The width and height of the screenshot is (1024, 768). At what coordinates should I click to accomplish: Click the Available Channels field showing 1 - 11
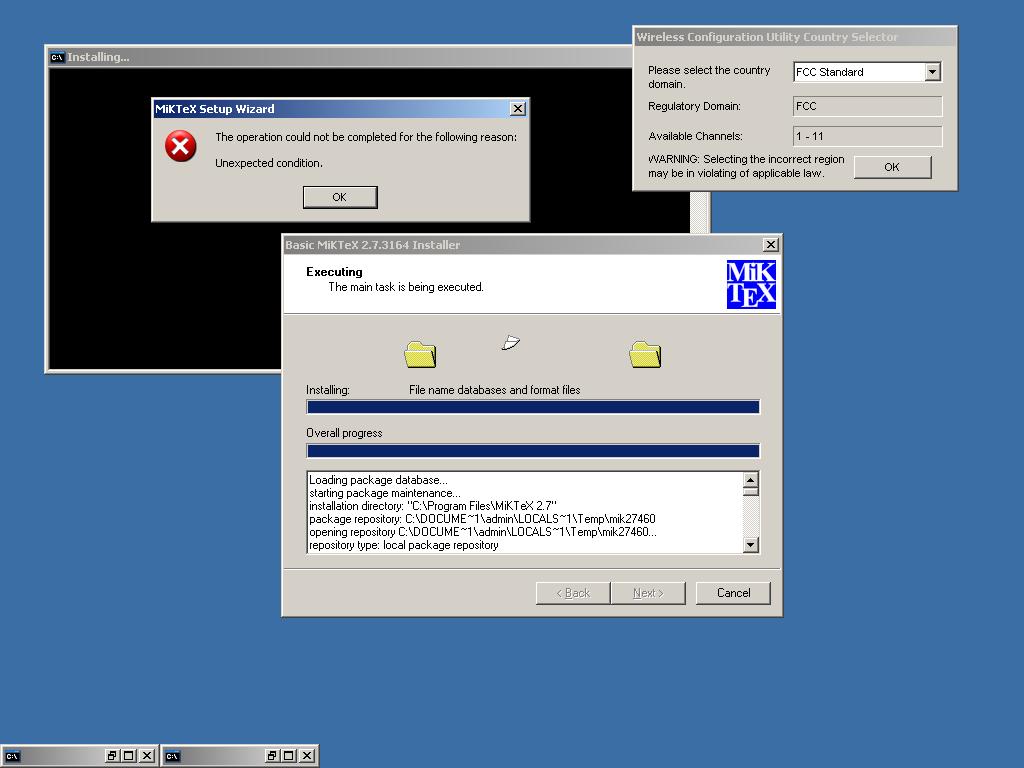point(867,136)
